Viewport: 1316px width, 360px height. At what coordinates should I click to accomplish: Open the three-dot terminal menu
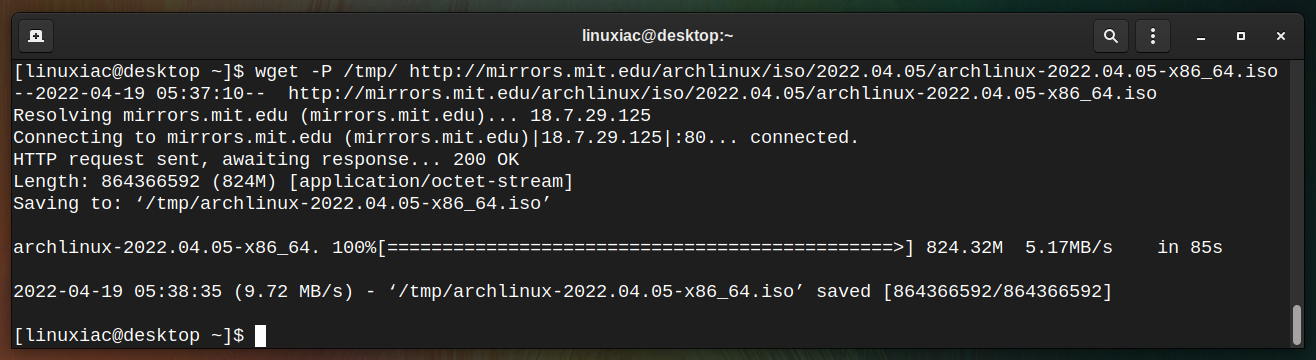tap(1153, 36)
